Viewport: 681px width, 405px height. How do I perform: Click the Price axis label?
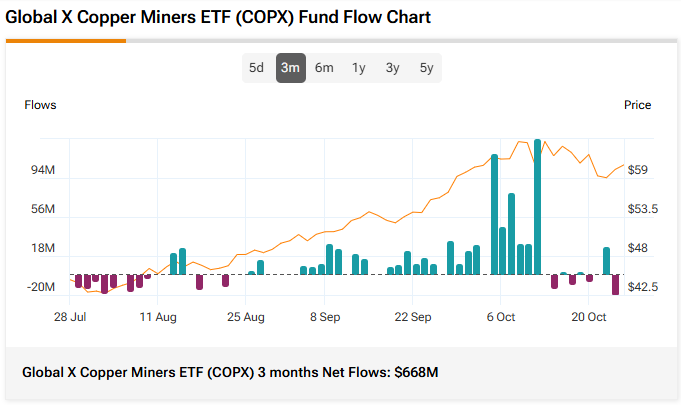click(637, 105)
